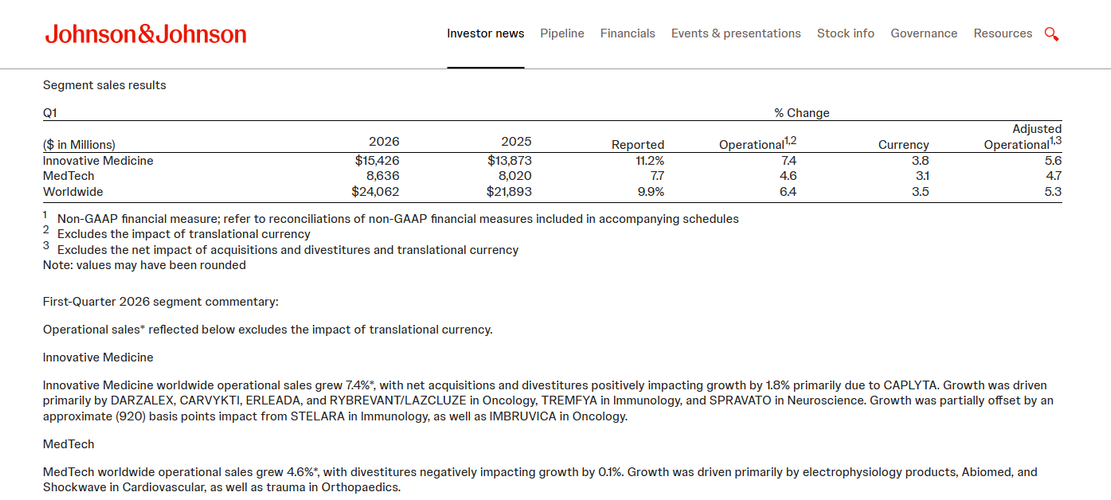1111x500 pixels.
Task: Select the 11.2% reported change value
Action: coord(650,161)
